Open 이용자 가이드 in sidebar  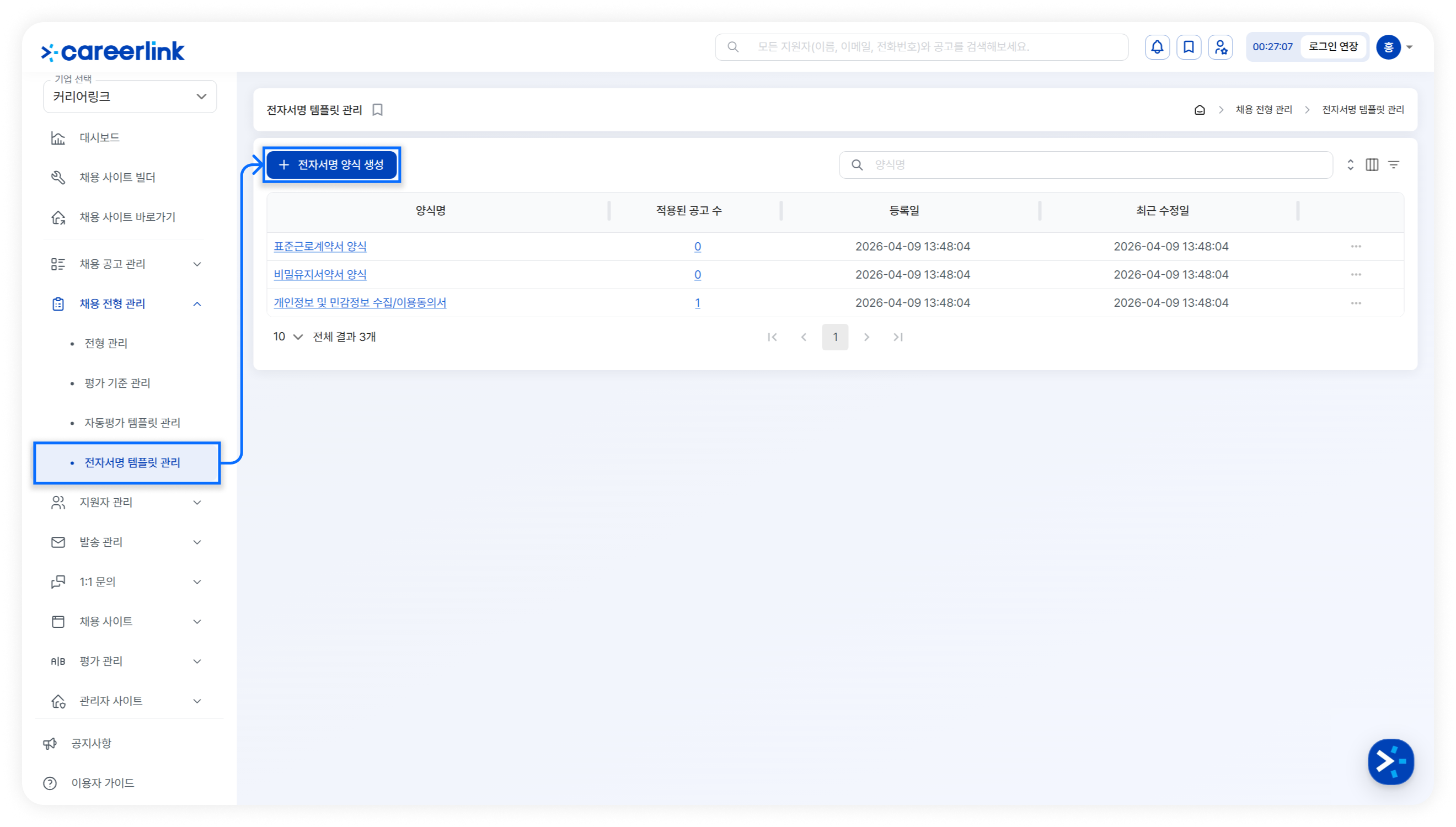pyautogui.click(x=102, y=783)
